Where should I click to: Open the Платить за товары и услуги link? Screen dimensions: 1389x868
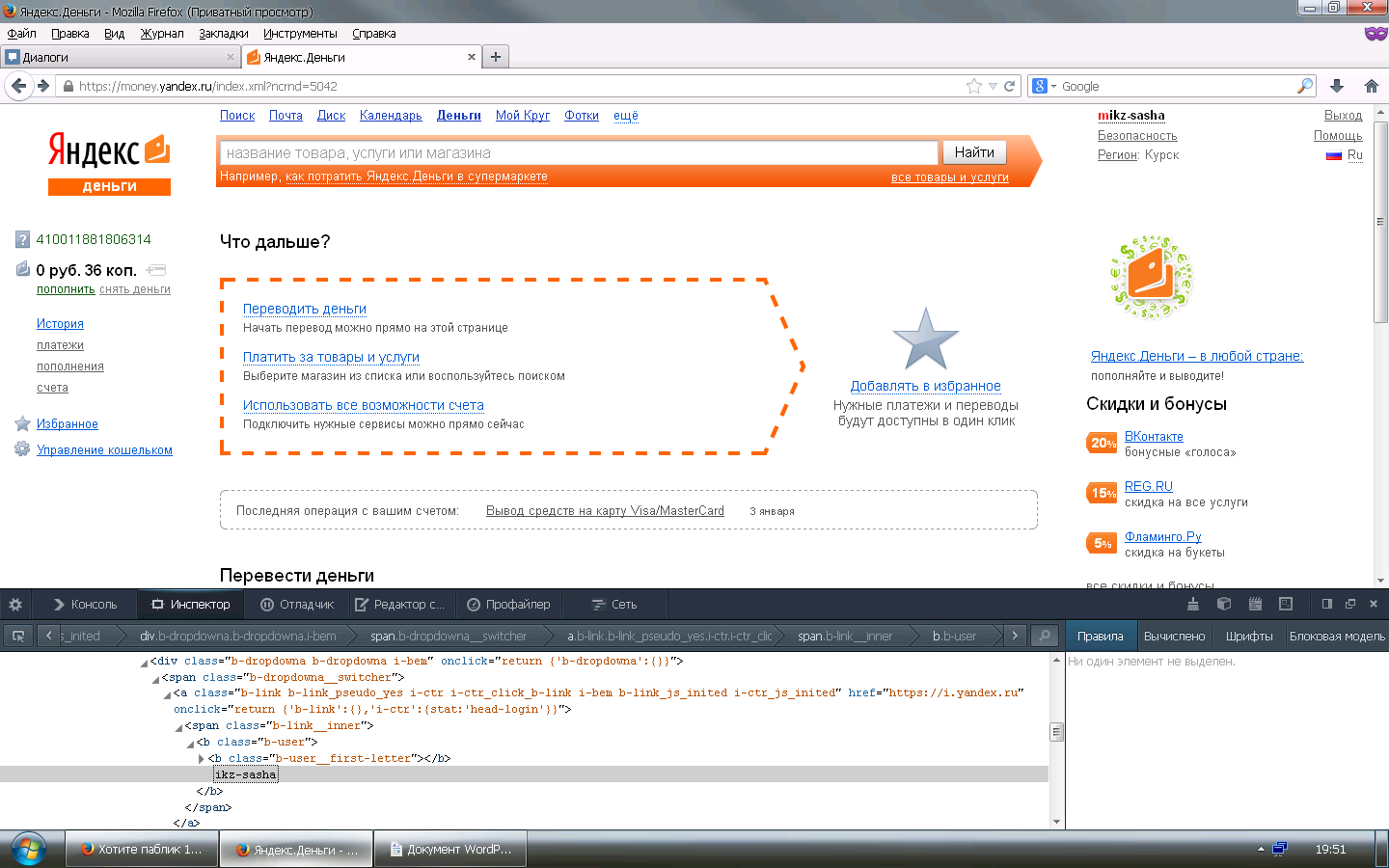(x=331, y=357)
